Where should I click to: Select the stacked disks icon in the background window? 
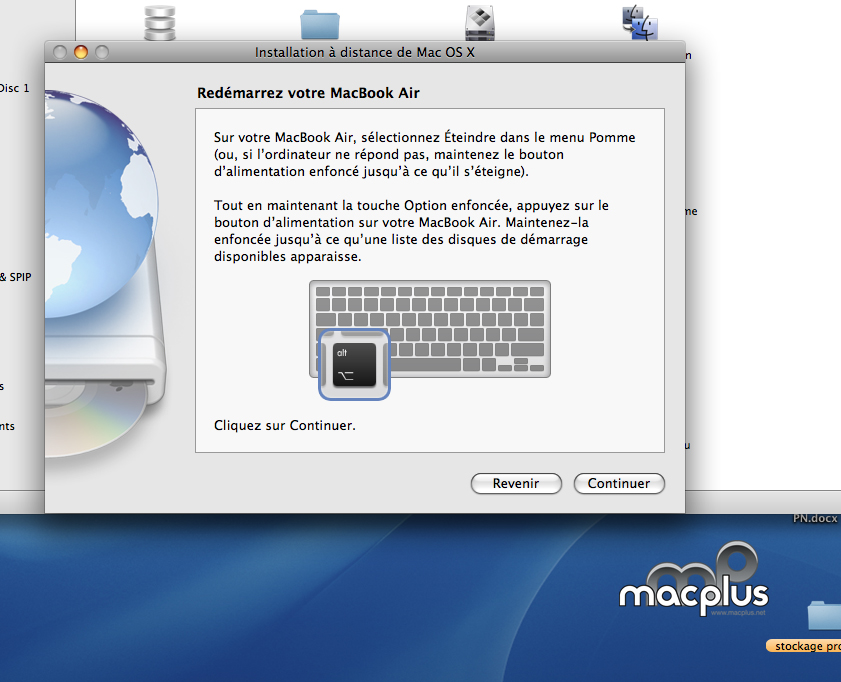pyautogui.click(x=160, y=23)
